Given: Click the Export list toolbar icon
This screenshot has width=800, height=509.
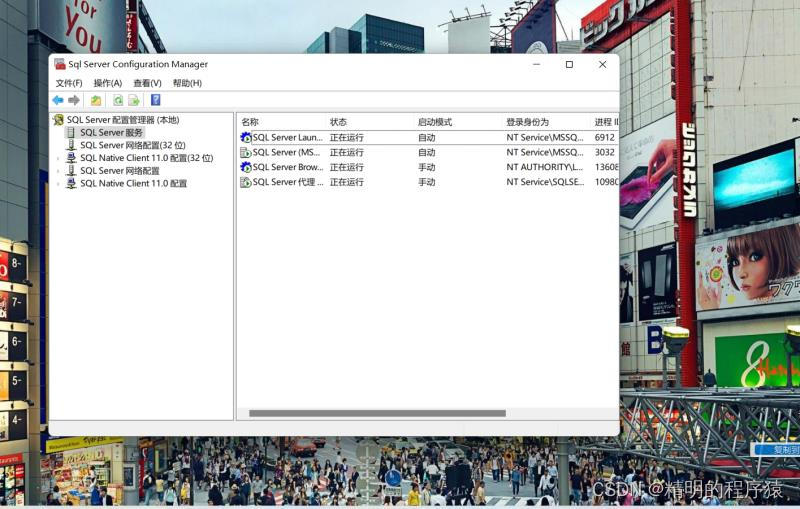Looking at the screenshot, I should tap(134, 100).
